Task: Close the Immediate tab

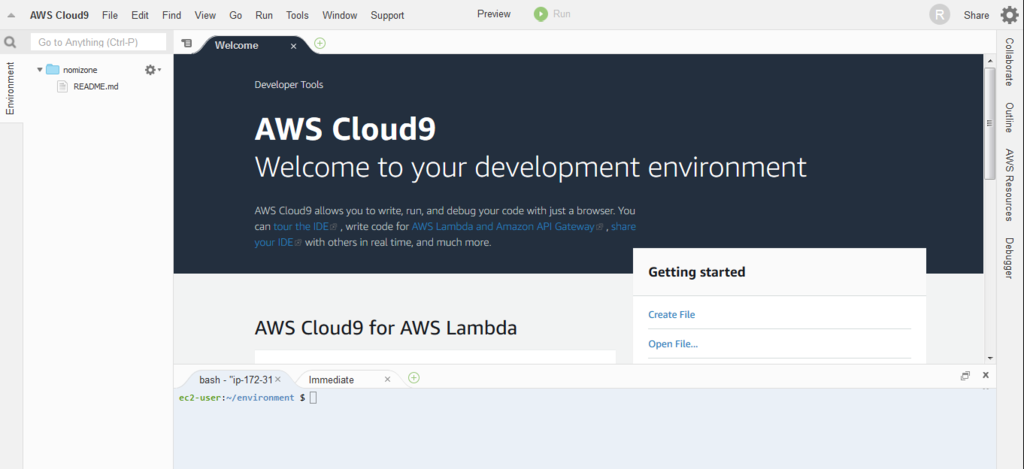Action: click(387, 380)
